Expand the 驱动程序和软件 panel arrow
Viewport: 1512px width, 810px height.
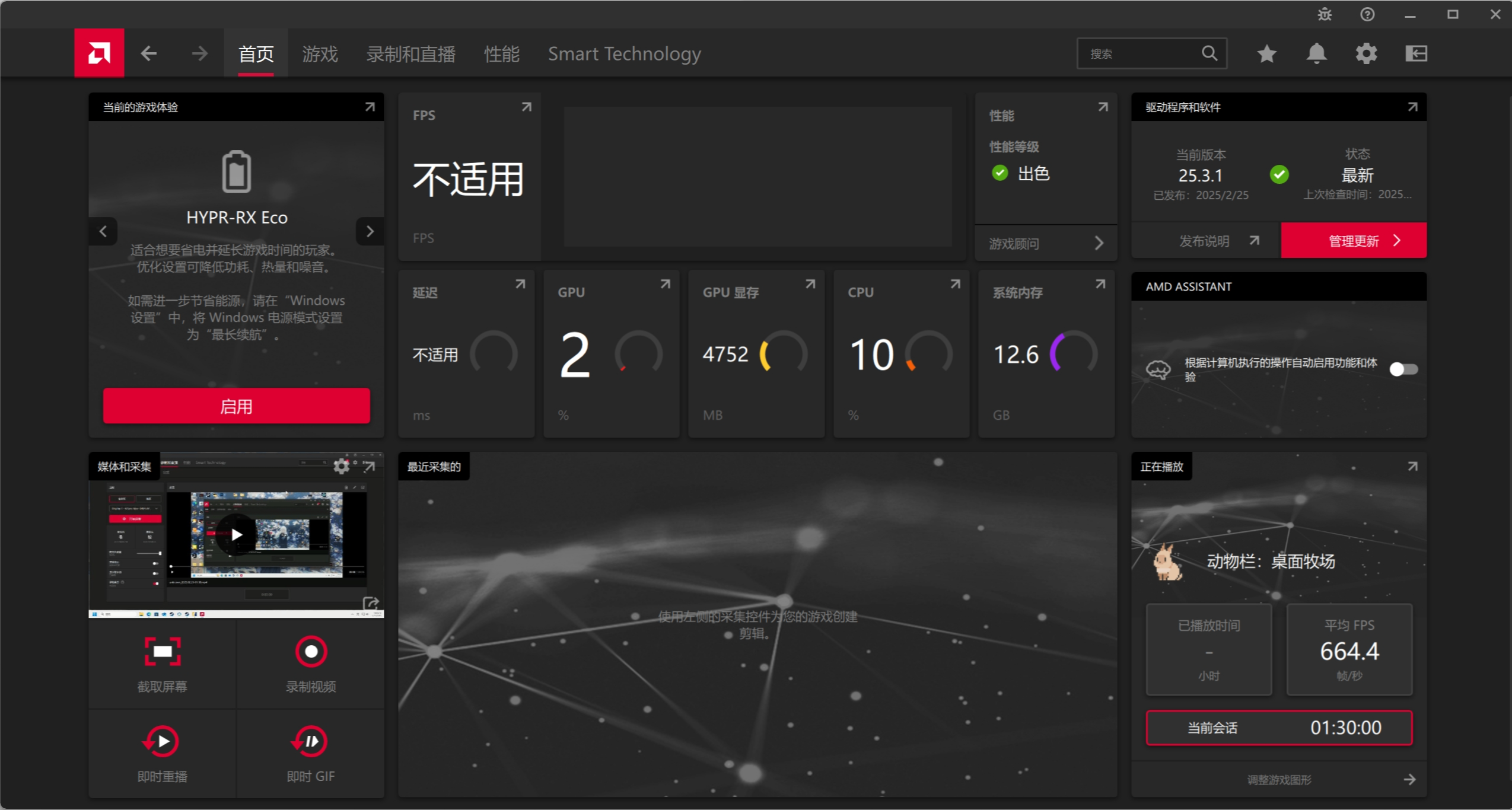1412,107
